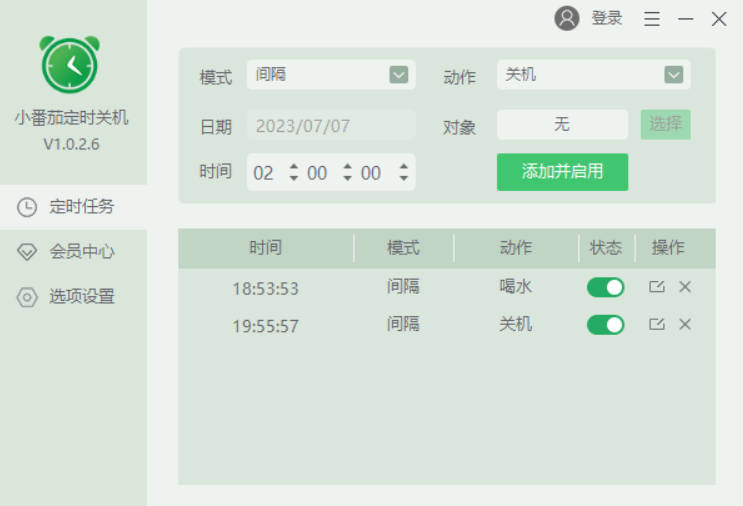Click the 小番茄定时关机 app title
Screen dimensions: 743x506
(72, 117)
